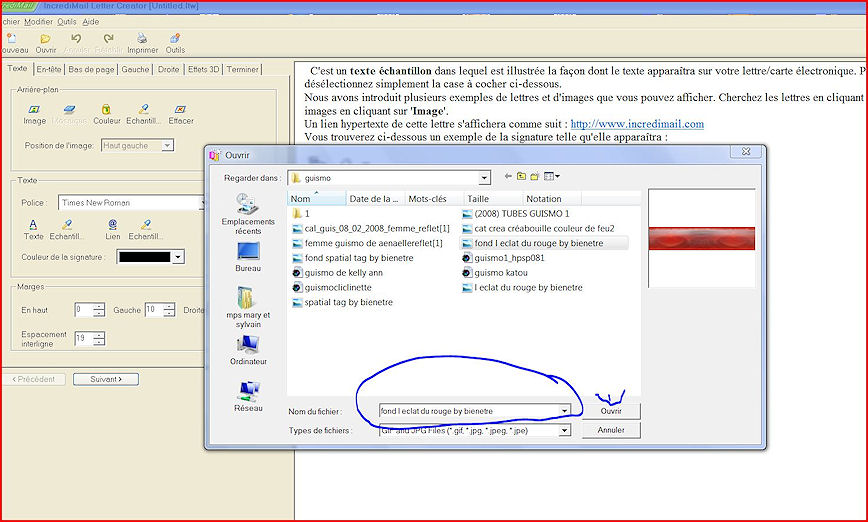The height and width of the screenshot is (522, 868).
Task: Click the create new folder icon
Action: (535, 176)
